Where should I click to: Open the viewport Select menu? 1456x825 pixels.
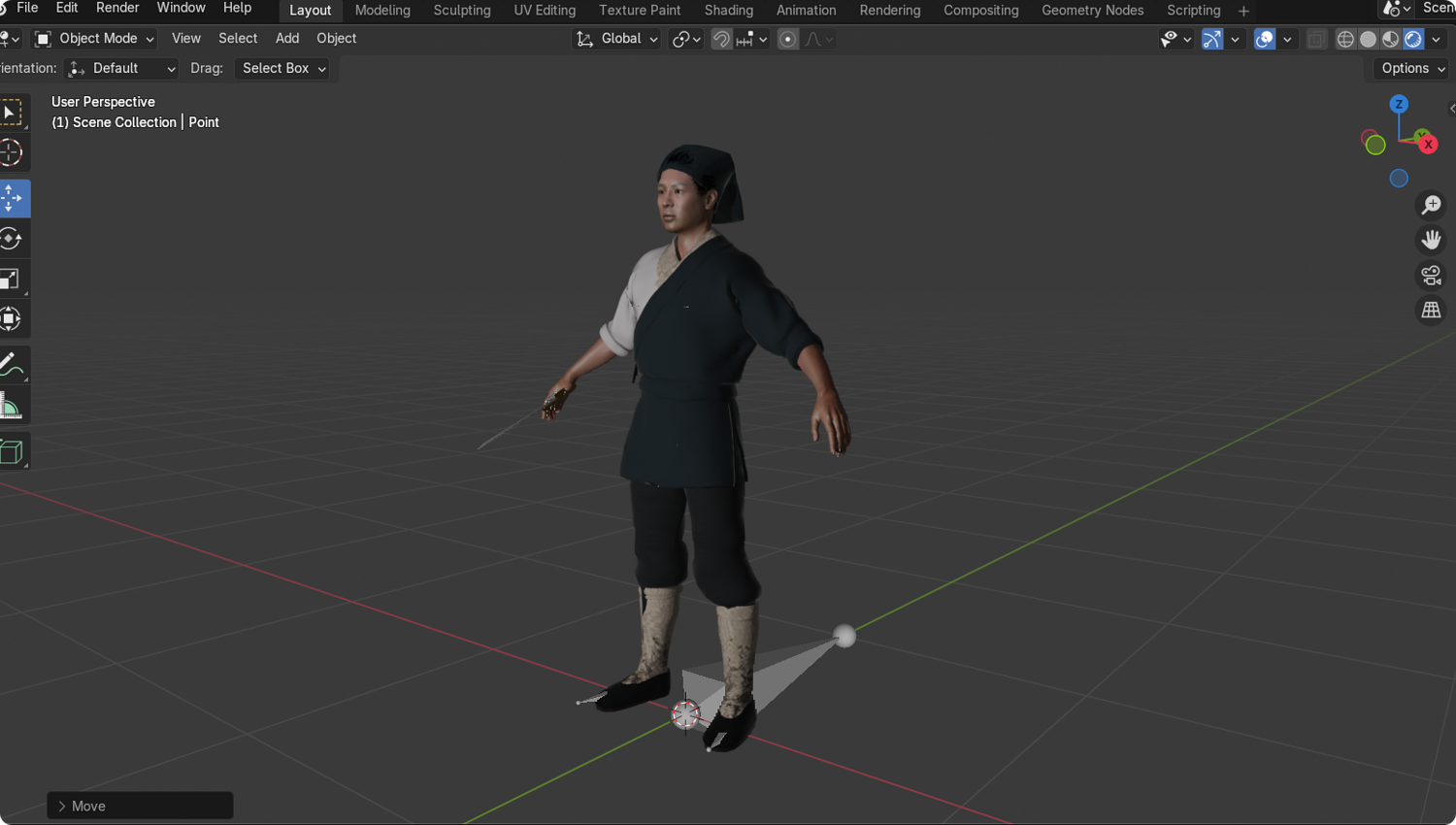click(x=238, y=39)
